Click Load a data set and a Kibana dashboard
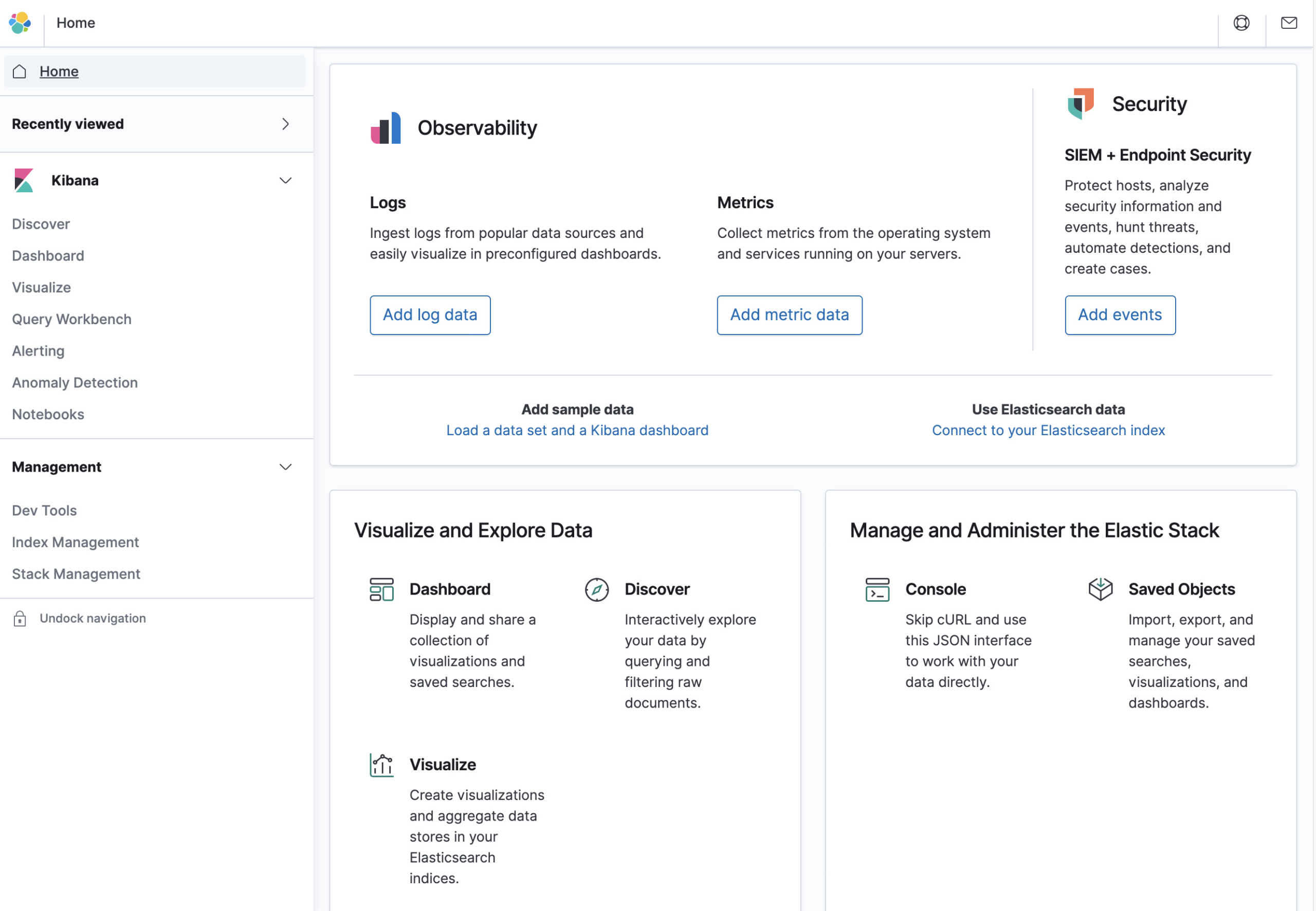The width and height of the screenshot is (1316, 911). click(x=577, y=431)
